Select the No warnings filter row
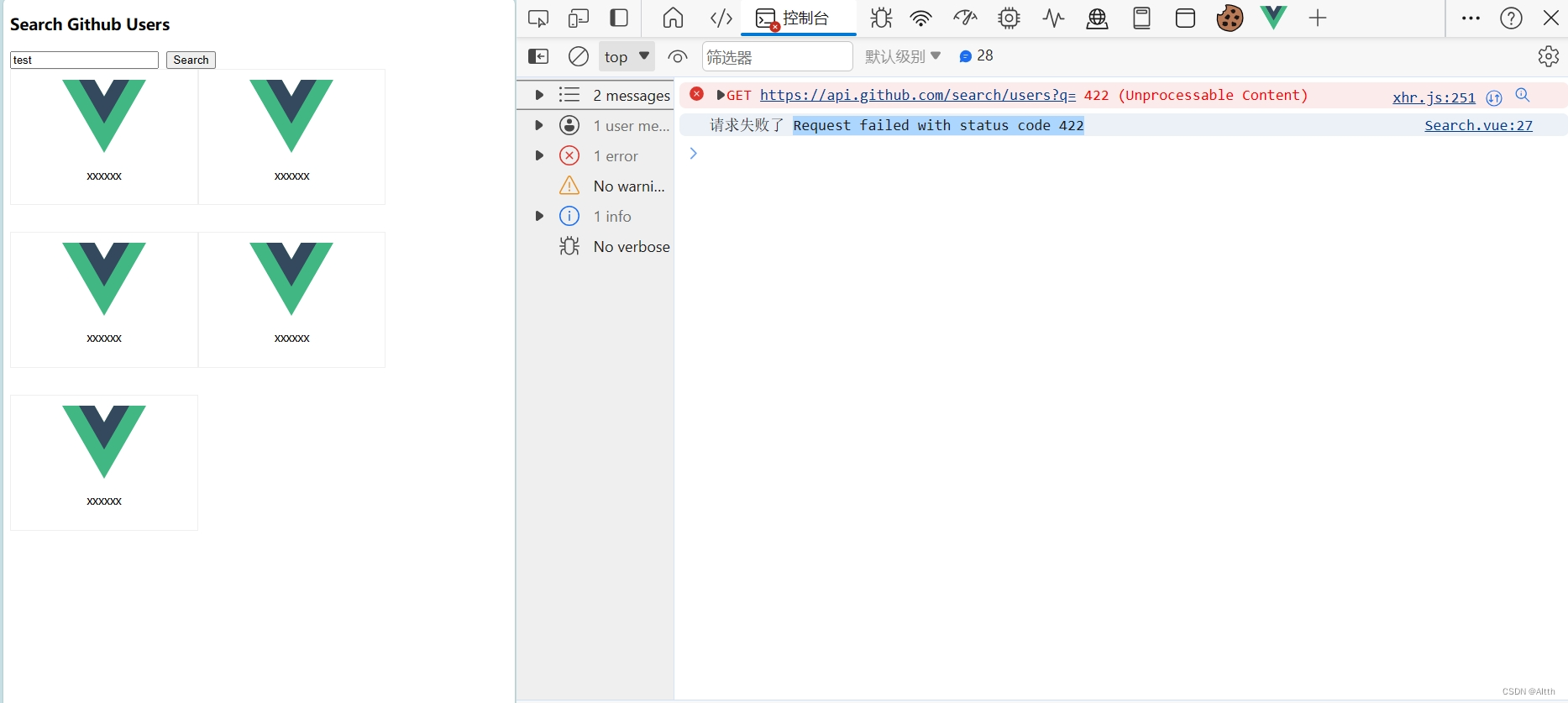1568x703 pixels. [595, 186]
